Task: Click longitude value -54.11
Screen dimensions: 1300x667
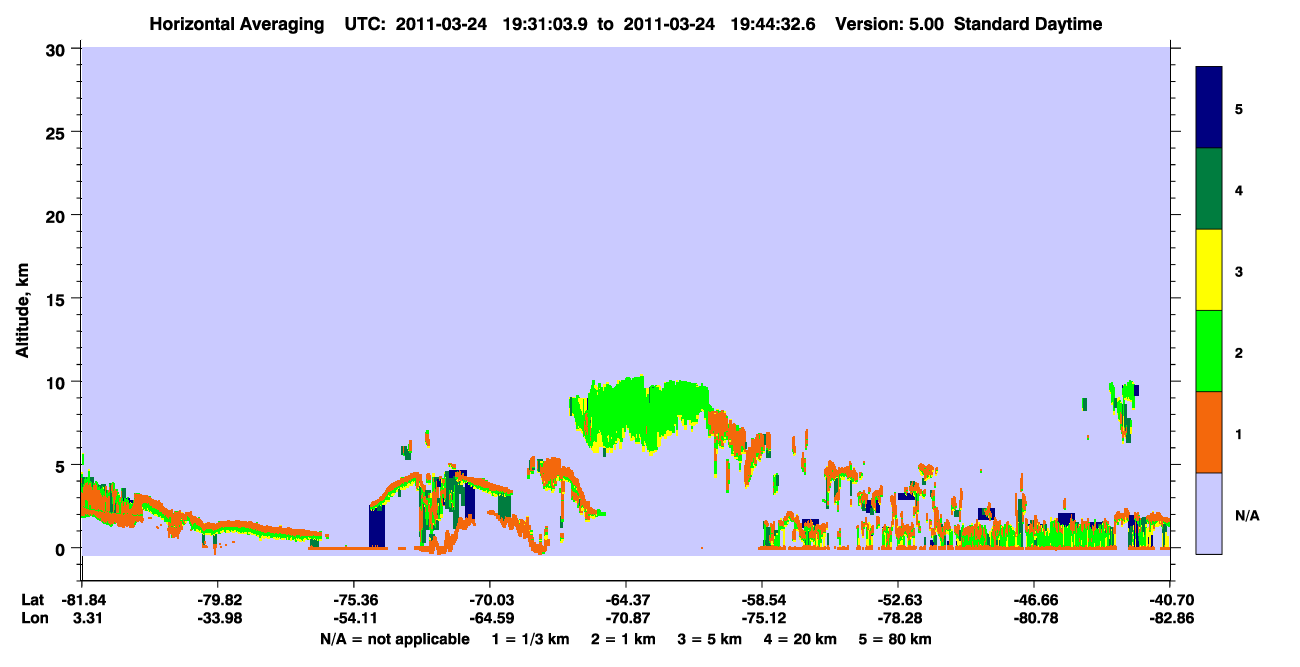Action: point(354,618)
